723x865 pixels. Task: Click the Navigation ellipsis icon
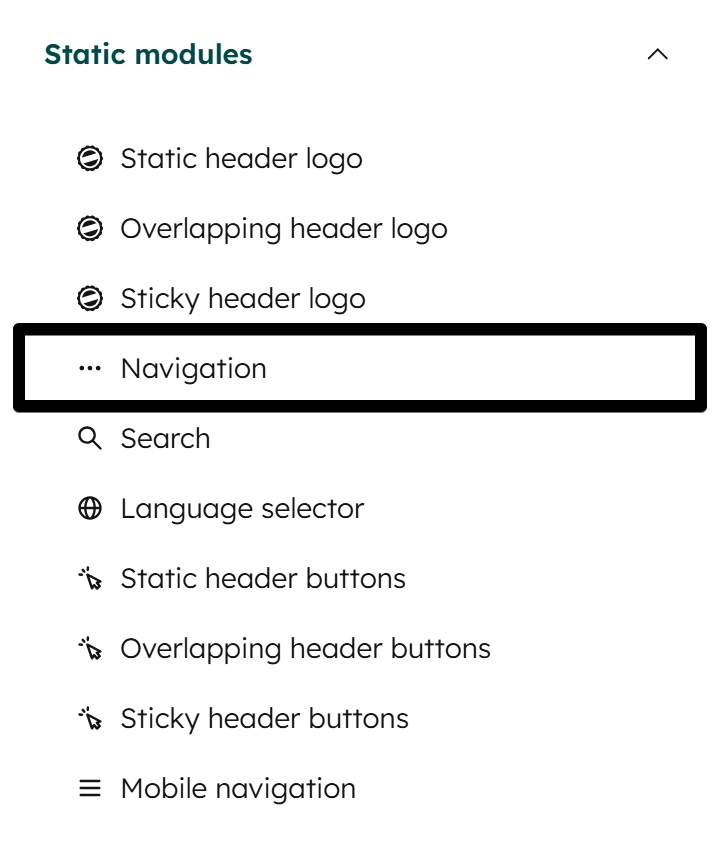pyautogui.click(x=91, y=368)
